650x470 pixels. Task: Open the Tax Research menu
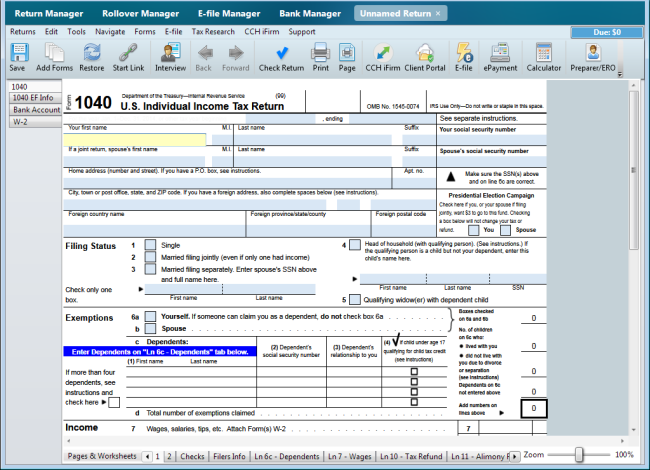(x=213, y=31)
